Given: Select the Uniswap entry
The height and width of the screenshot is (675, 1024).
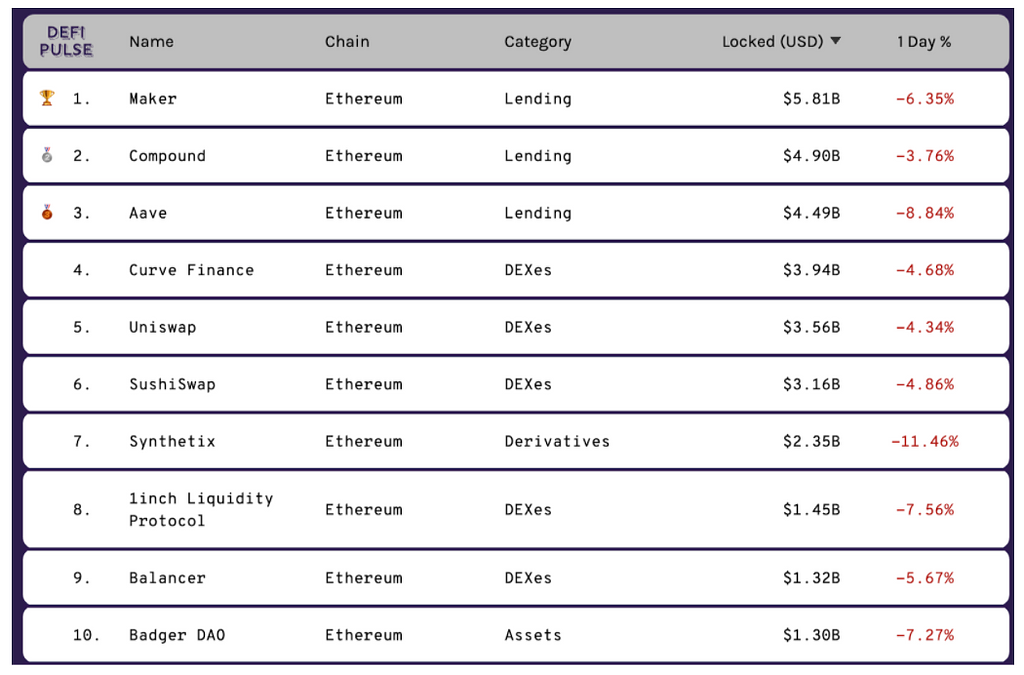Looking at the screenshot, I should click(x=162, y=327).
